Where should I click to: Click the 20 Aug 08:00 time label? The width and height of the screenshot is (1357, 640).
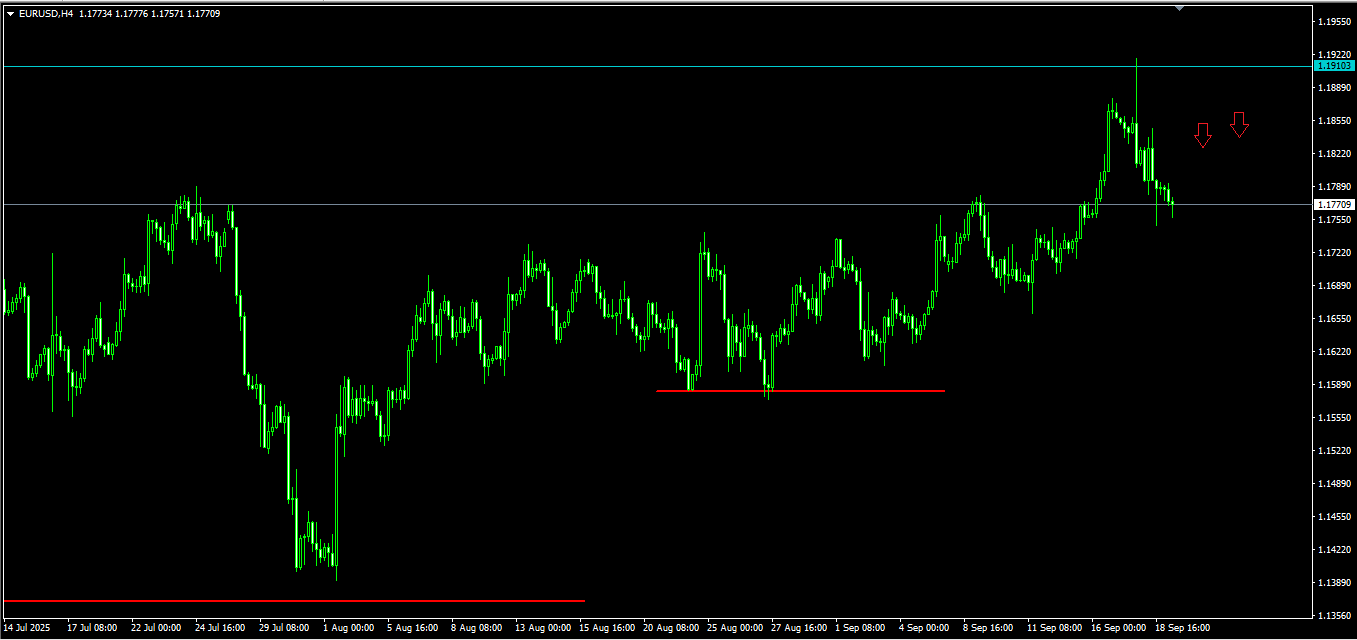(x=669, y=628)
